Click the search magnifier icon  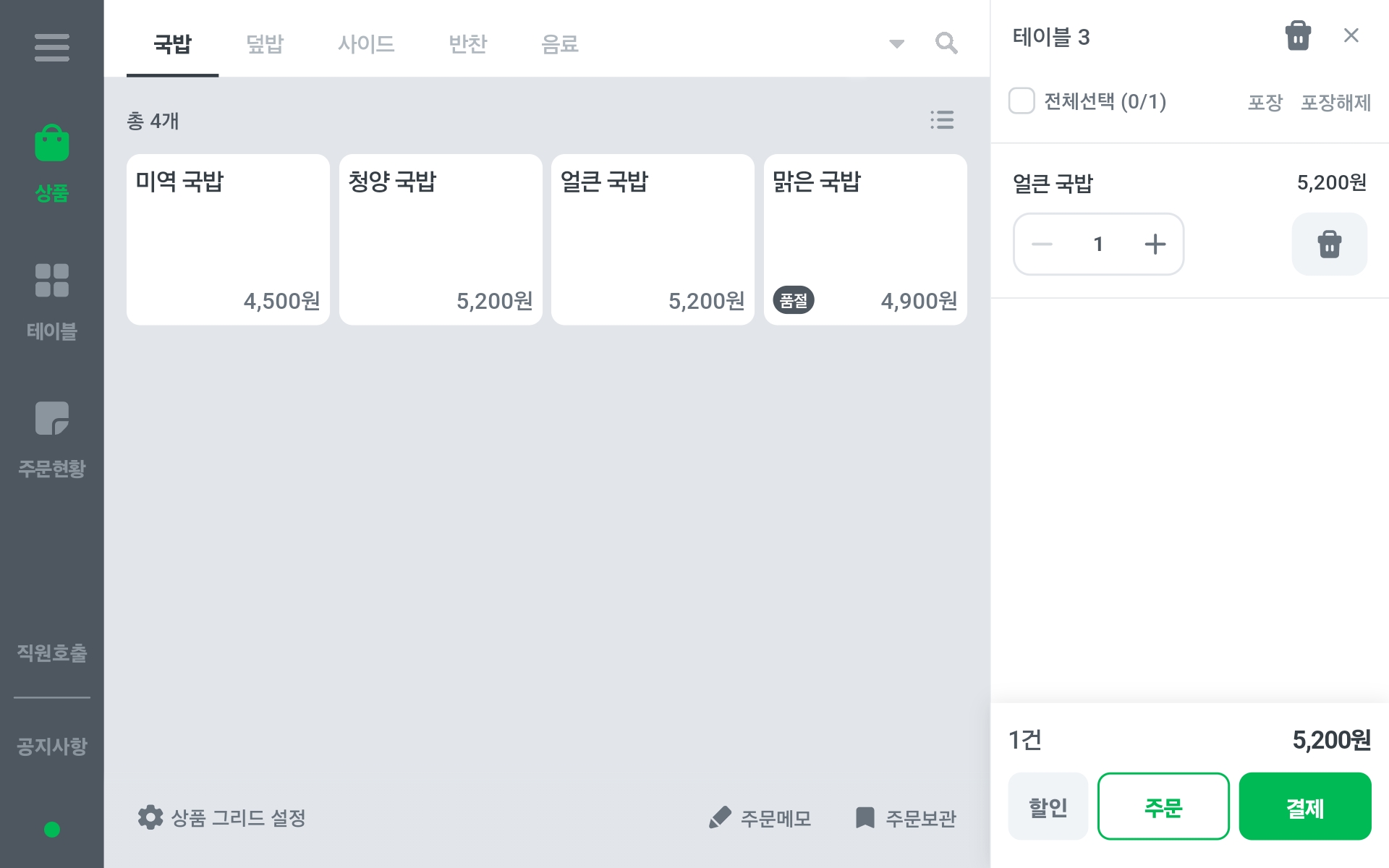coord(946,43)
